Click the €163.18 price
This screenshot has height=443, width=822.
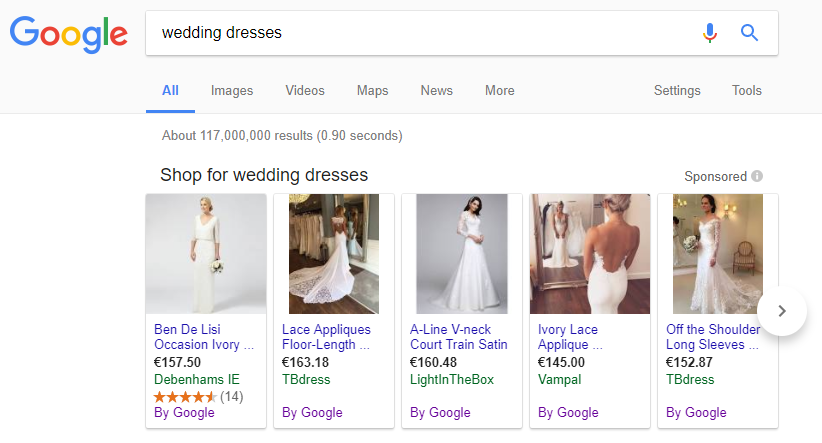point(305,362)
